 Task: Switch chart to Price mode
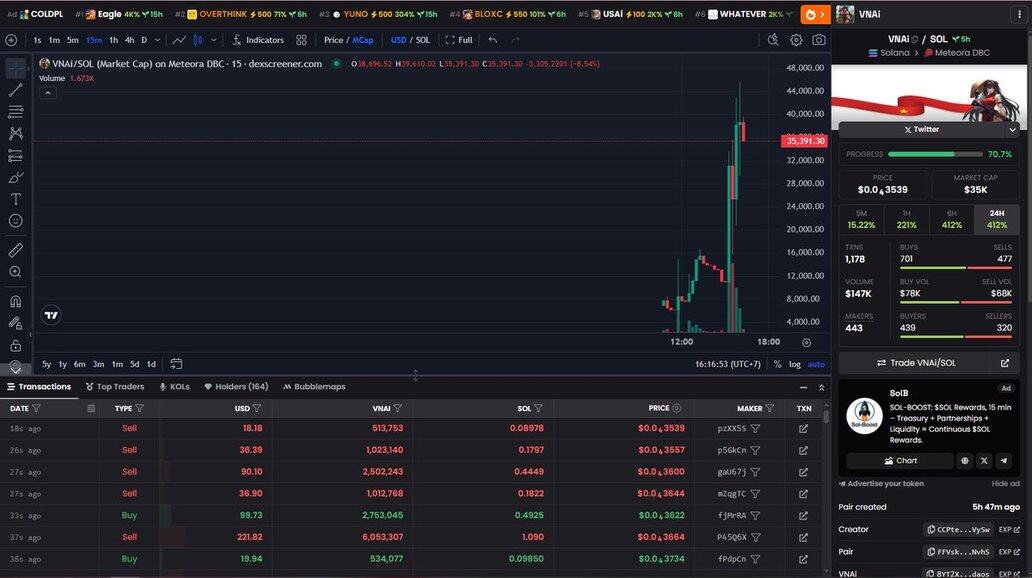coord(333,40)
